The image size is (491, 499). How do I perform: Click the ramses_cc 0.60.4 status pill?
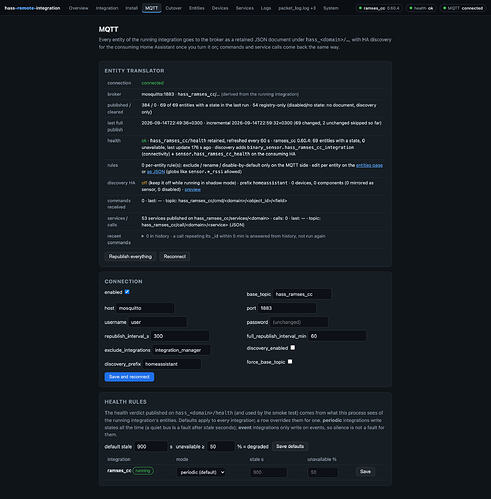[x=379, y=8]
